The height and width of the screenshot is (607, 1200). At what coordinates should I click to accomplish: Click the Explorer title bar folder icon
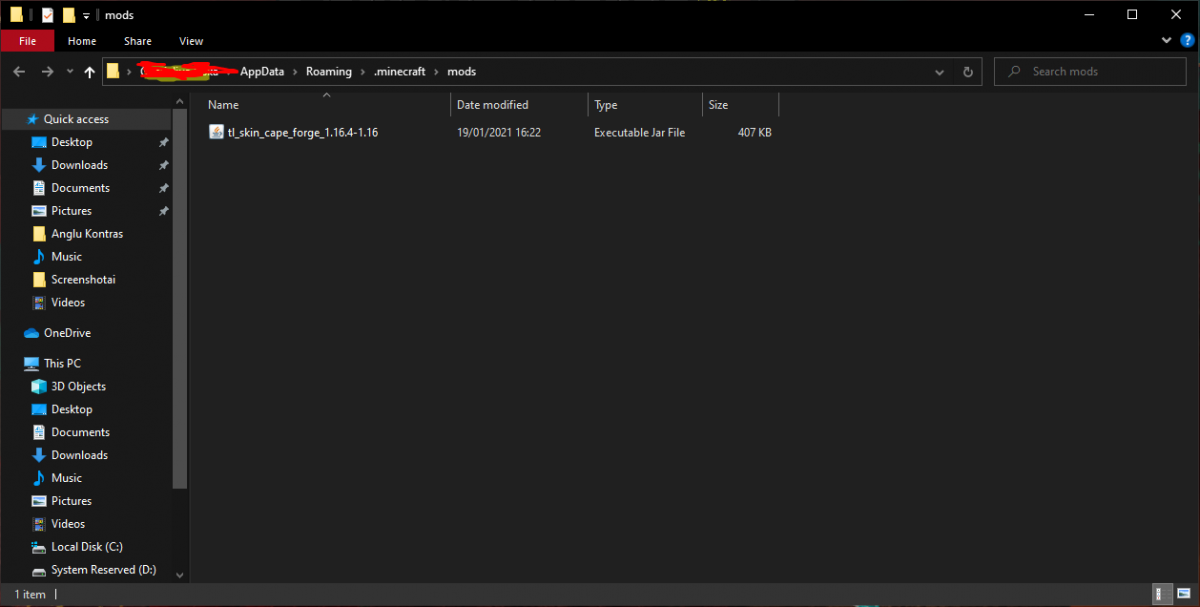click(x=17, y=15)
